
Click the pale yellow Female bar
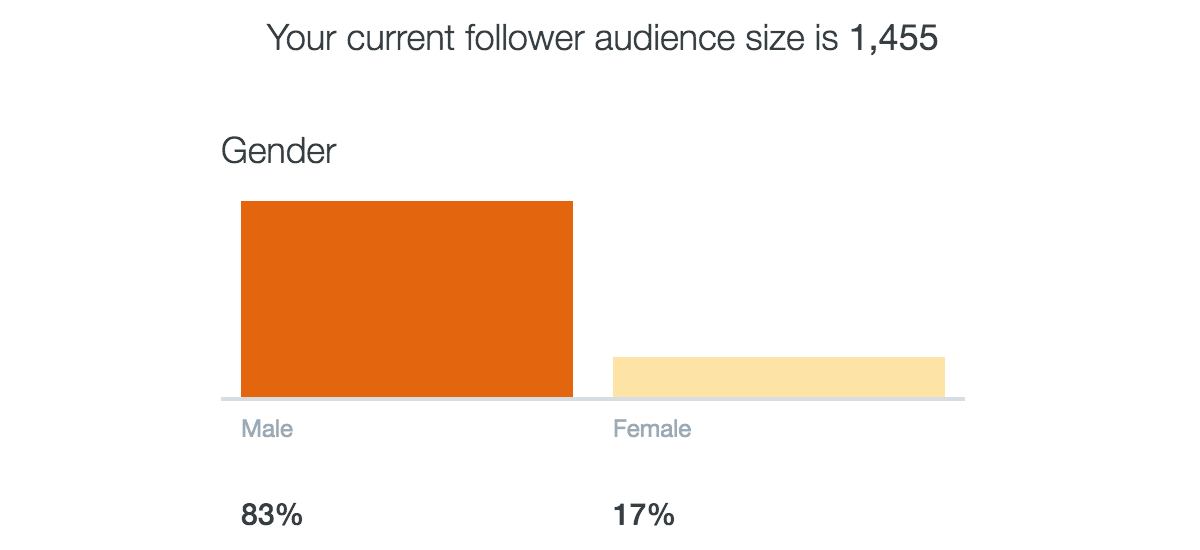click(778, 377)
